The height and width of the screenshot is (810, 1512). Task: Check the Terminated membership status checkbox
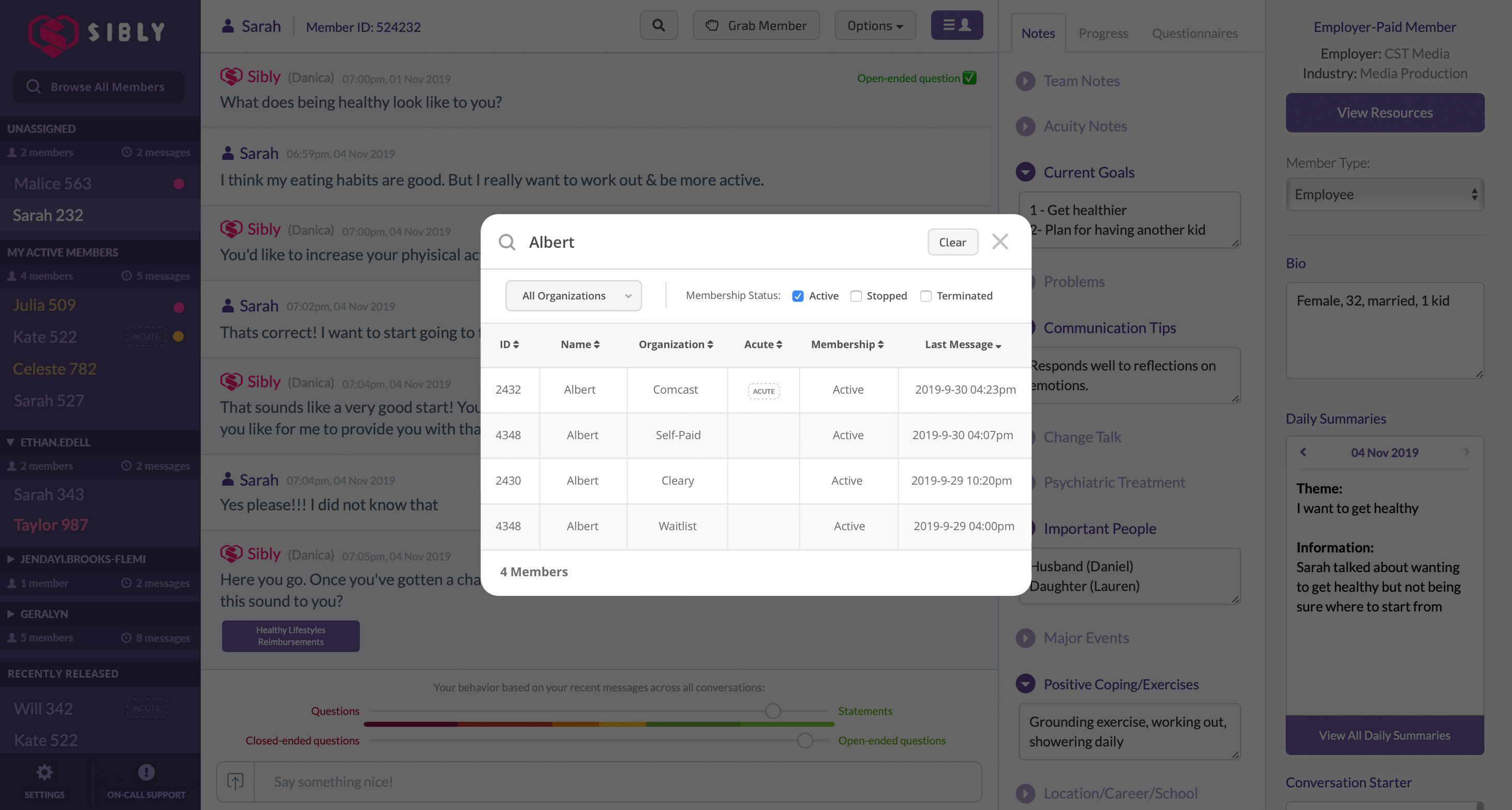pyautogui.click(x=925, y=296)
